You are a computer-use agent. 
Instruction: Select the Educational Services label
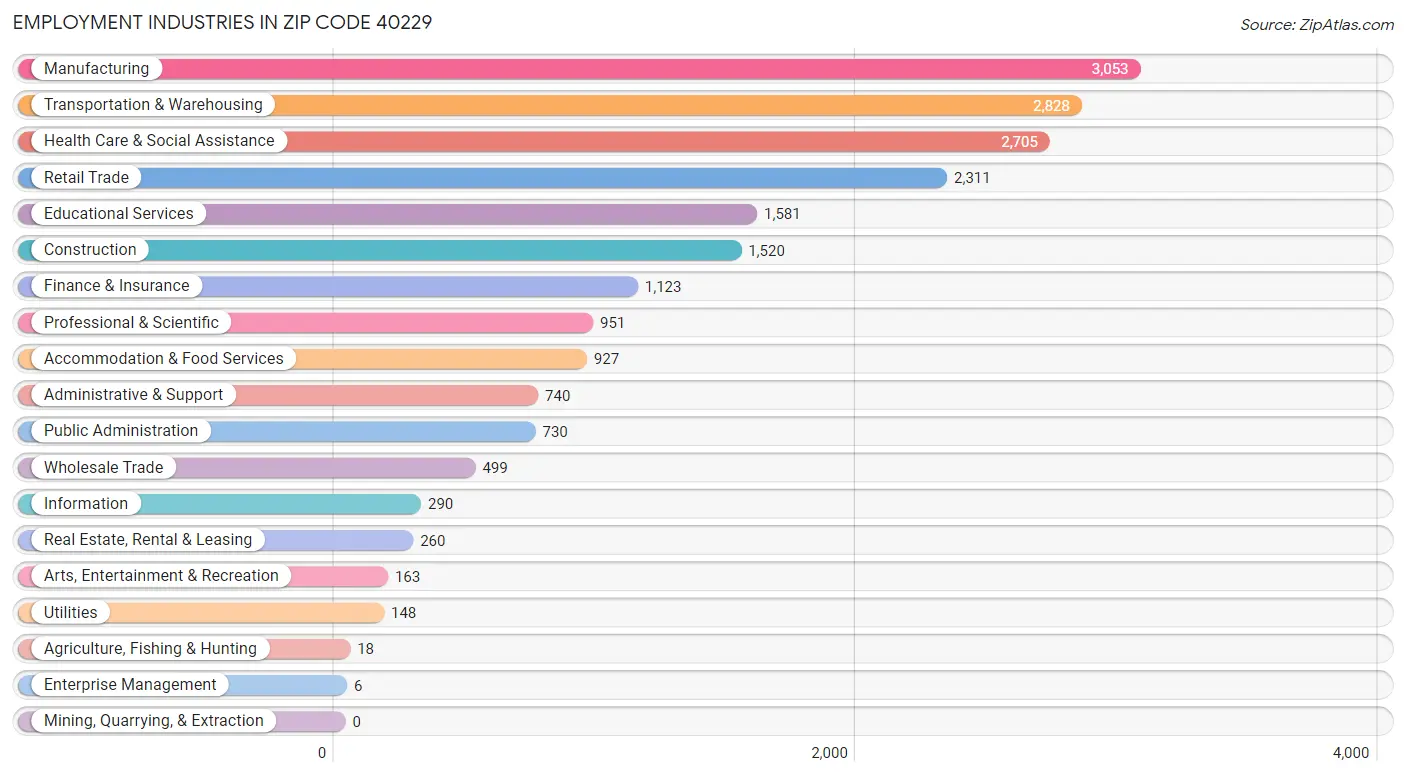pos(119,214)
